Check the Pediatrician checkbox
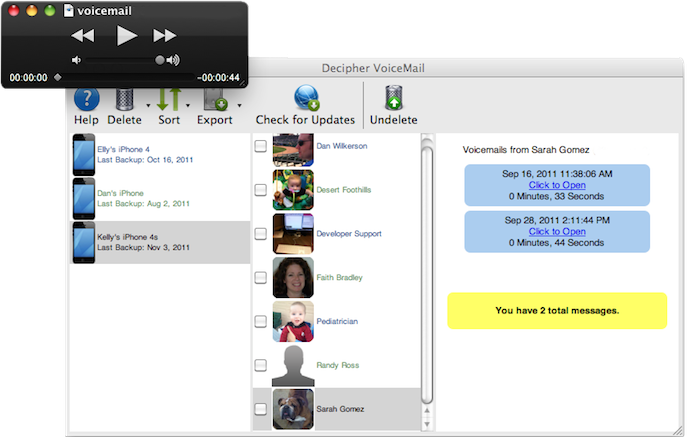688x441 pixels. point(261,322)
